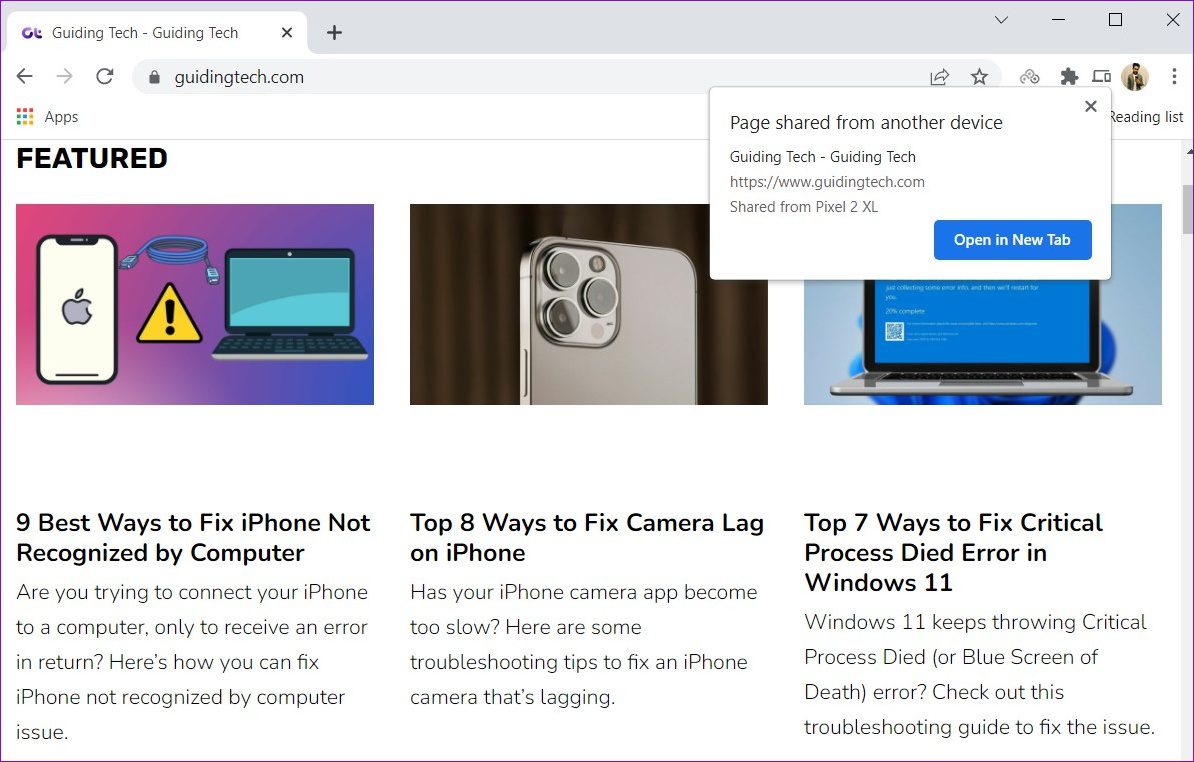1194x762 pixels.
Task: Open the Chrome profile avatar
Action: pos(1133,76)
